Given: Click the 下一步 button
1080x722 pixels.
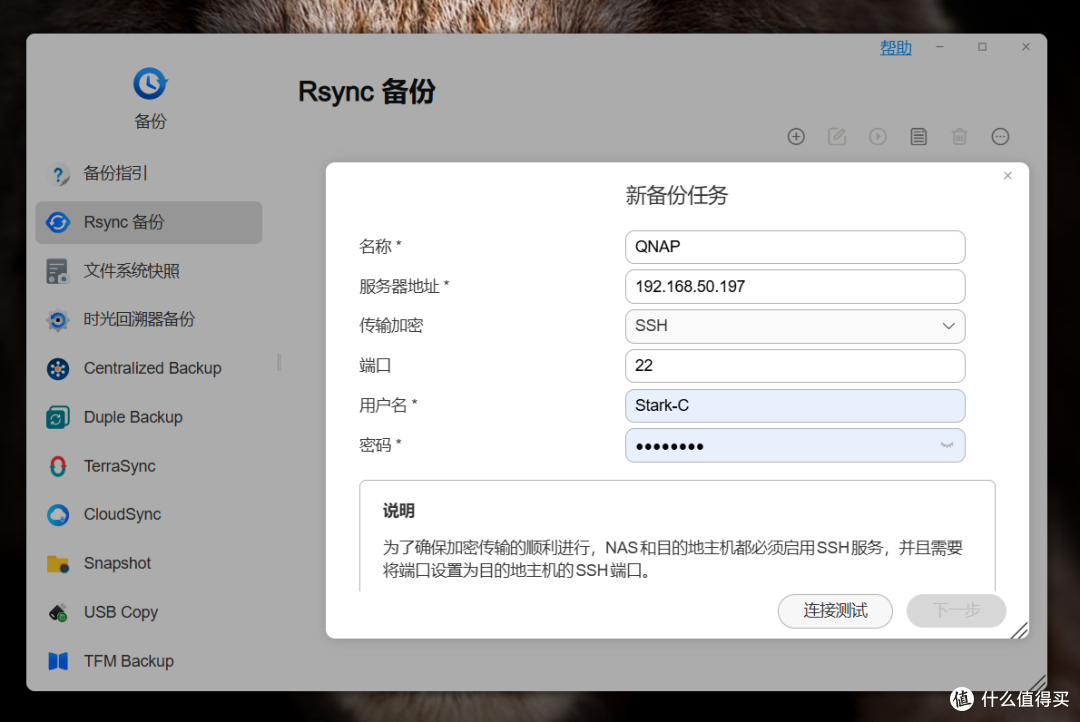Looking at the screenshot, I should coord(956,610).
